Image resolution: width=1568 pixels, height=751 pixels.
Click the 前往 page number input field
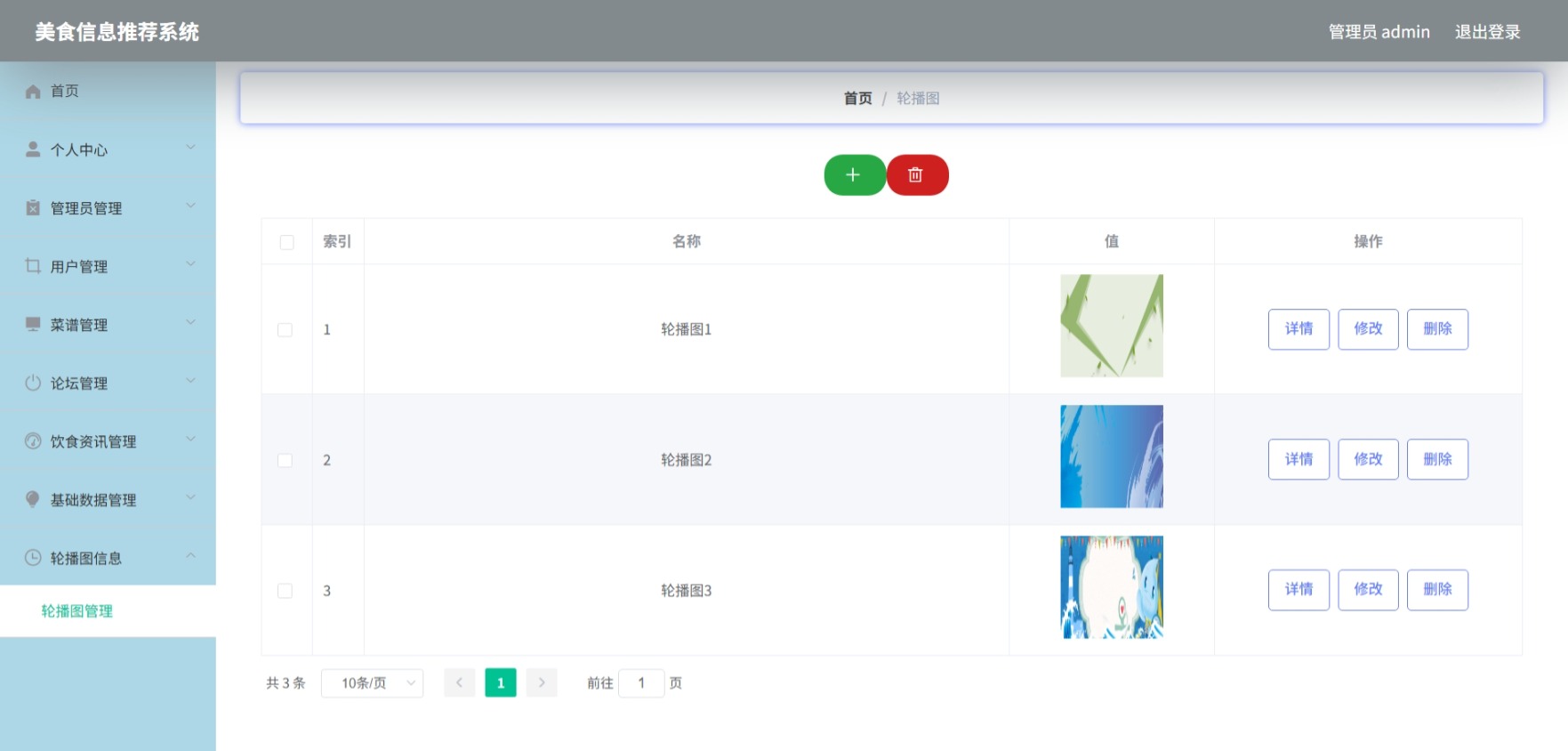tap(641, 682)
